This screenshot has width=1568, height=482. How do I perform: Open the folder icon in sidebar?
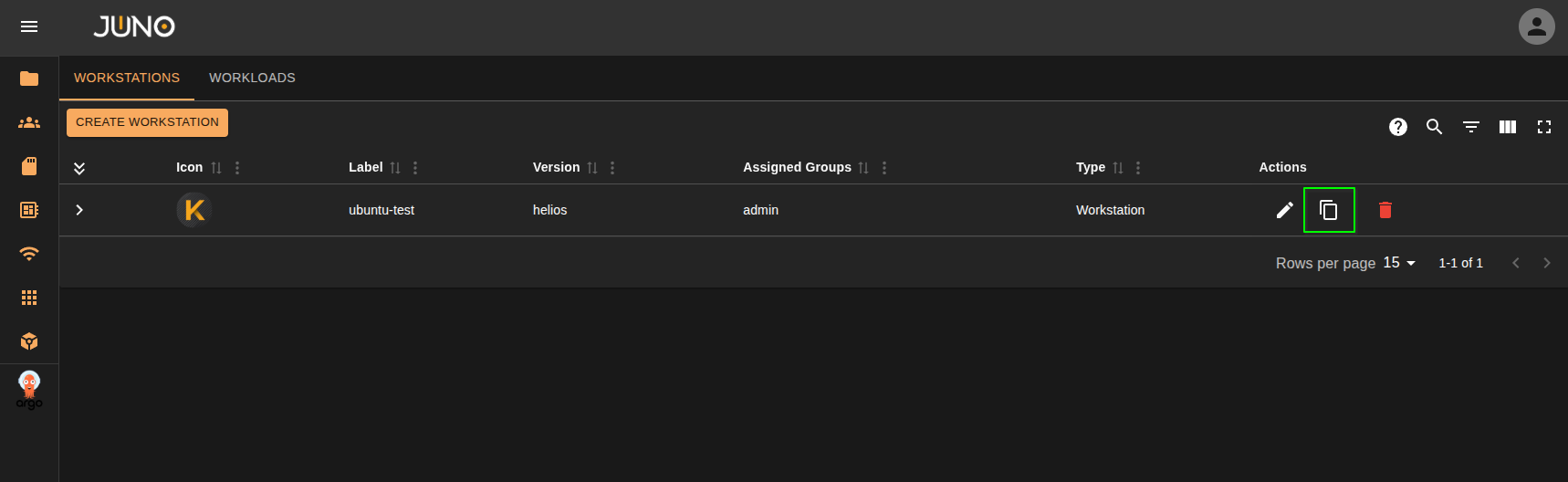pos(29,79)
